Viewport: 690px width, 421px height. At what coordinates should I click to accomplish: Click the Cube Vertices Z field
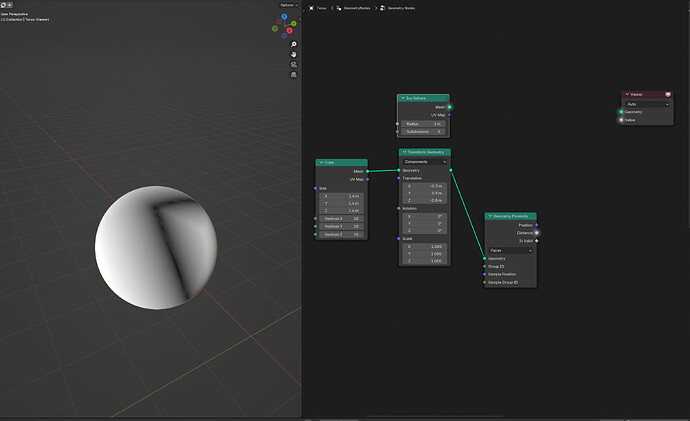[341, 234]
